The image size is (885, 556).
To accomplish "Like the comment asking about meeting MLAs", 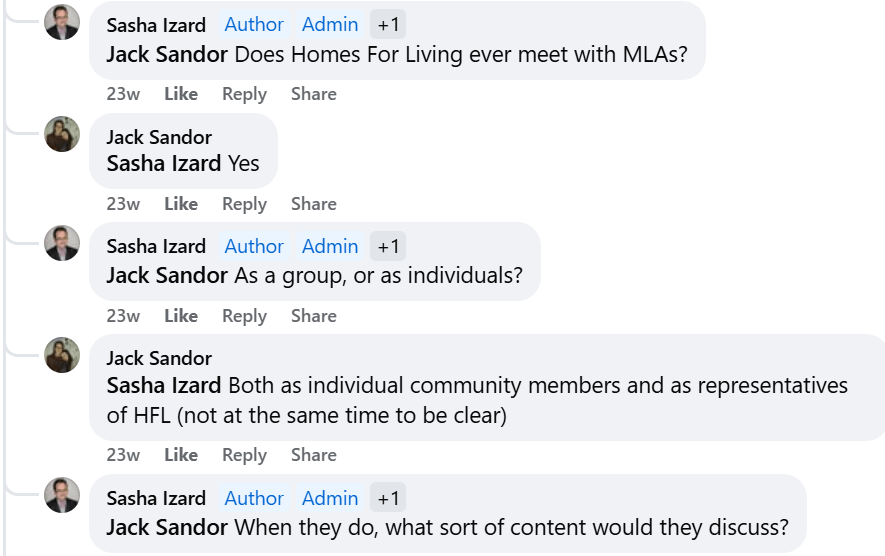I will [x=181, y=94].
